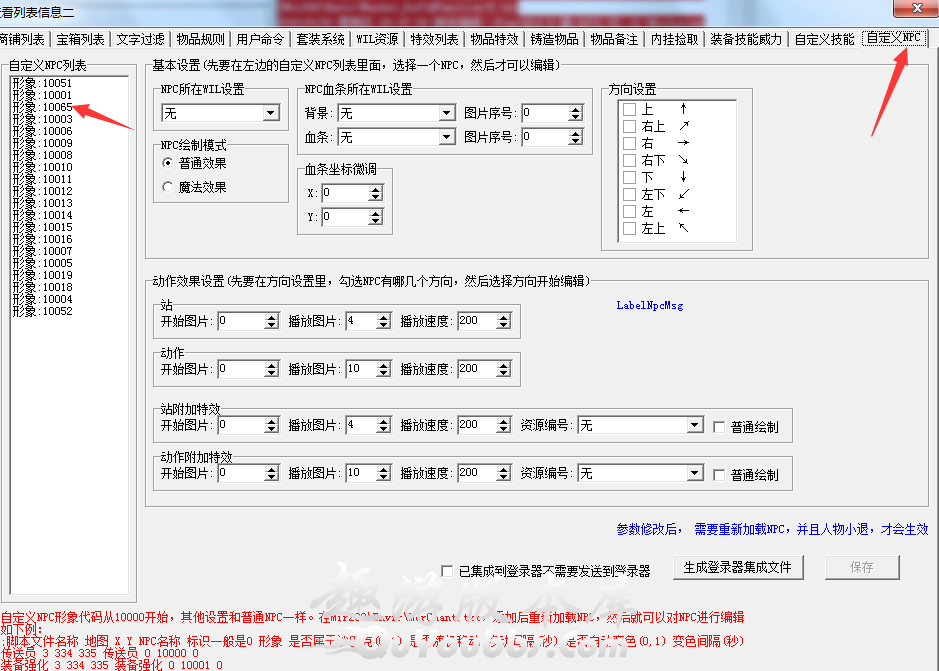The width and height of the screenshot is (939, 671).
Task: Expand the NPC所在WIL设置 dropdown
Action: pyautogui.click(x=271, y=113)
